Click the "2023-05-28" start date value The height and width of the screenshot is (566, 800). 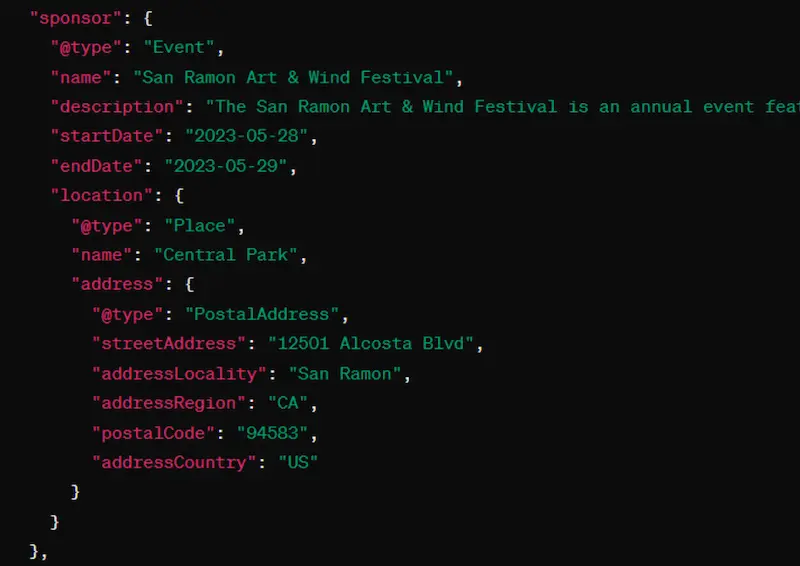(x=241, y=136)
